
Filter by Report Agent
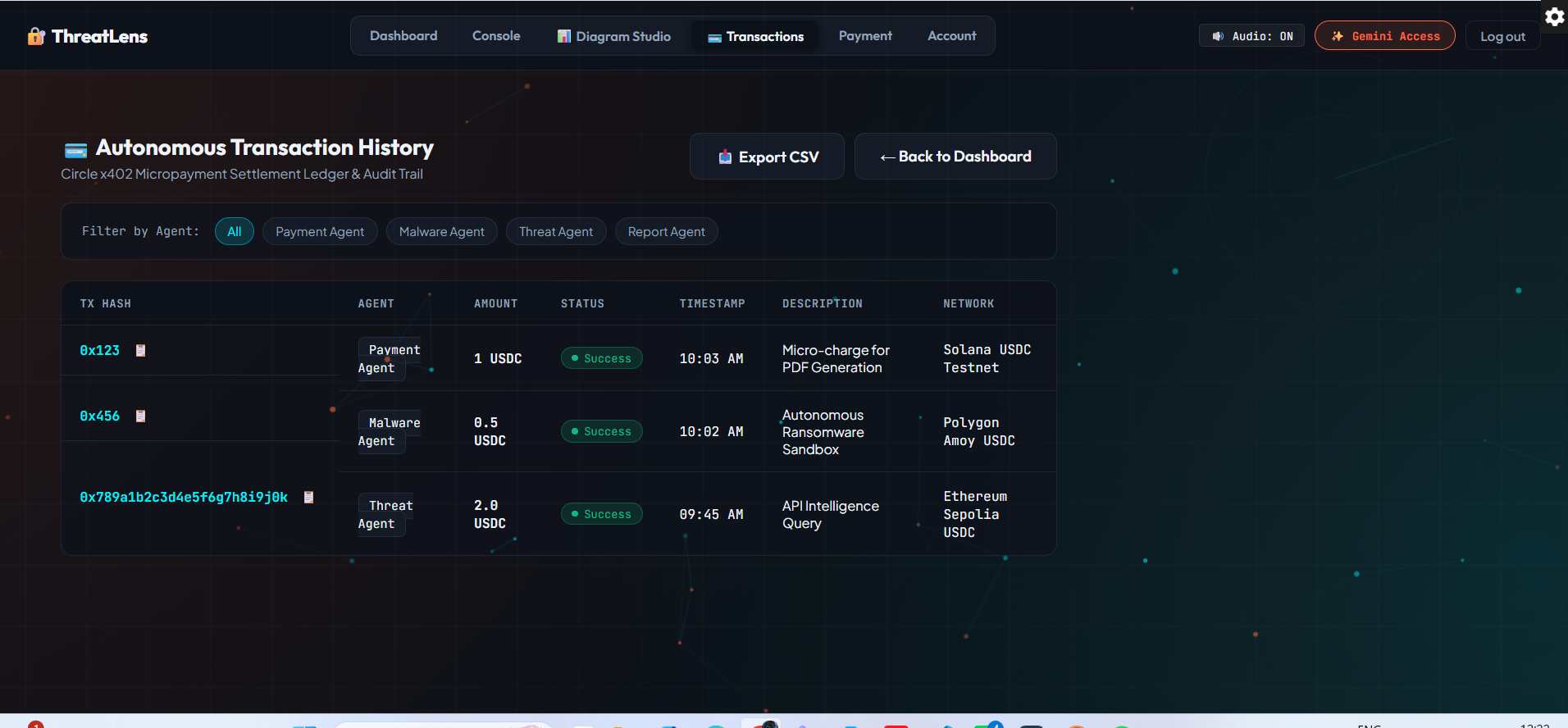pos(667,231)
